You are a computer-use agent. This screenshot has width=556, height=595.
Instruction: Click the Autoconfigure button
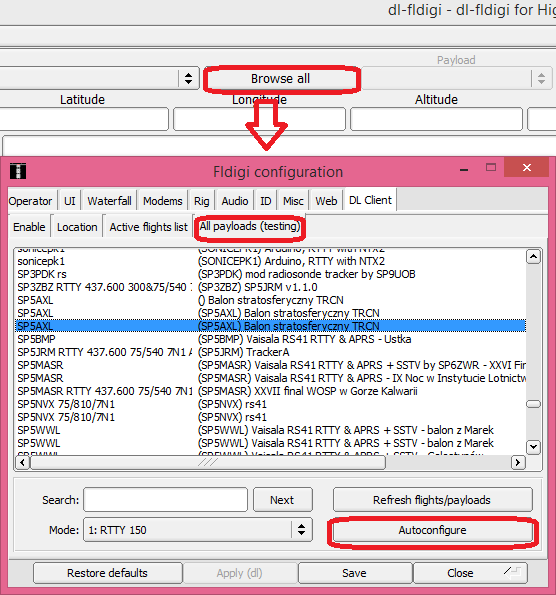coord(433,530)
